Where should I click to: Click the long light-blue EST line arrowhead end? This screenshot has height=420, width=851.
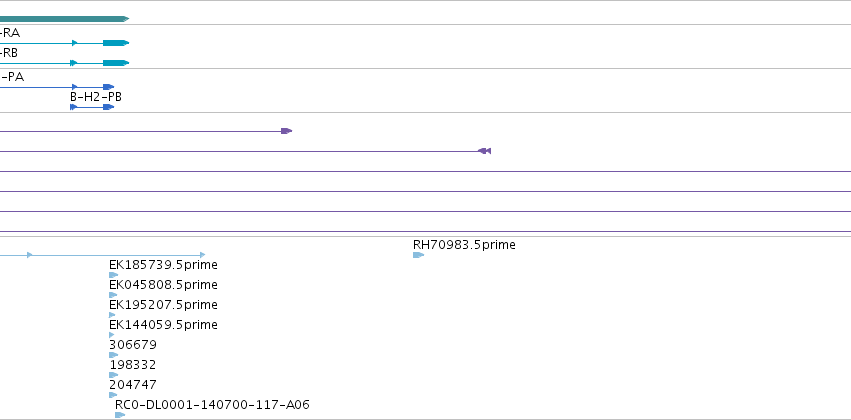pyautogui.click(x=202, y=254)
